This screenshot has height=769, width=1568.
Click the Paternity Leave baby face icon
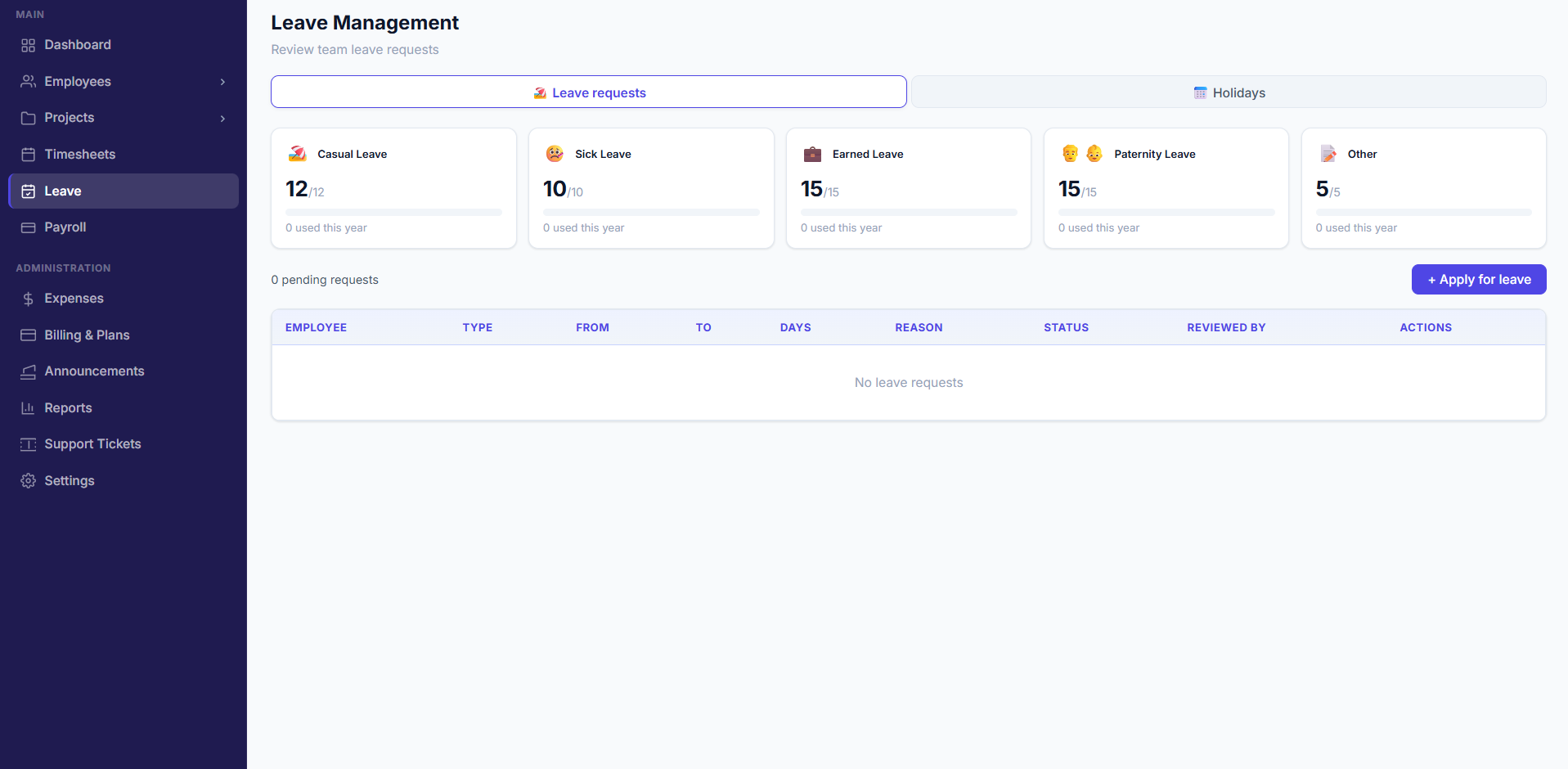(1094, 154)
